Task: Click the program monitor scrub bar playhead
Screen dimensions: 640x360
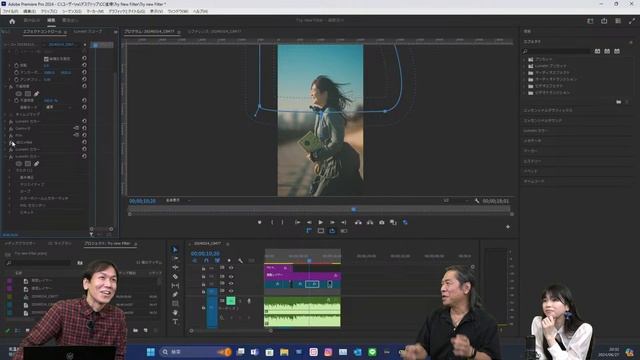Action: (x=354, y=209)
